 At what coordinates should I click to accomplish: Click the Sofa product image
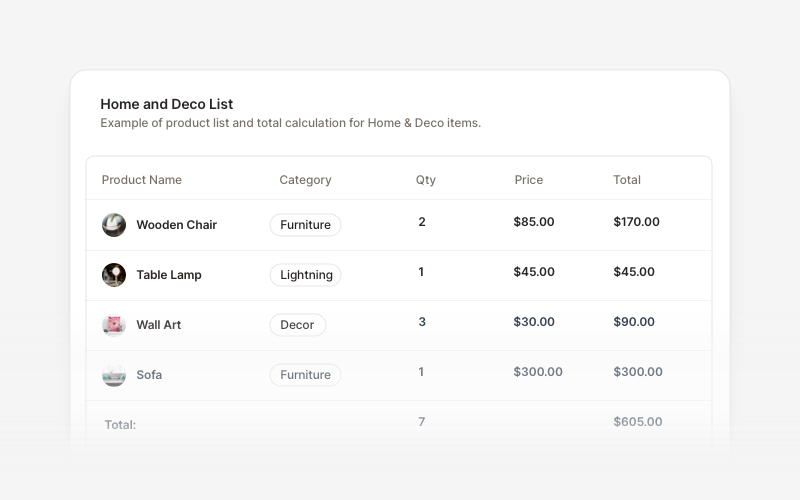(114, 375)
